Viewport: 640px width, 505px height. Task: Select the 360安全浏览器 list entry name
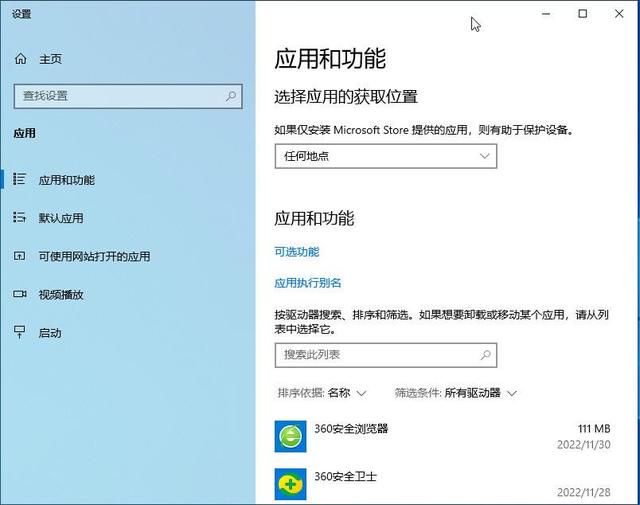351,429
